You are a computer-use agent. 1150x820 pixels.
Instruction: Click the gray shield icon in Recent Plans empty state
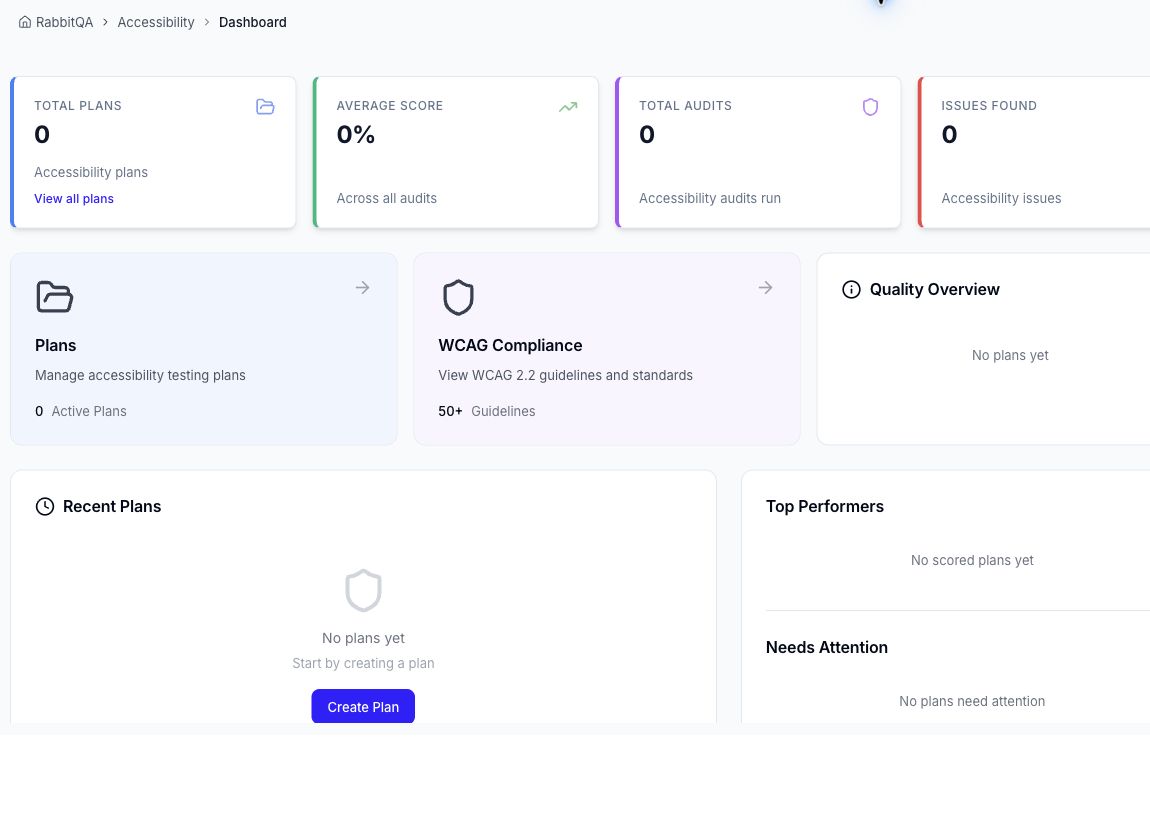[x=363, y=590]
